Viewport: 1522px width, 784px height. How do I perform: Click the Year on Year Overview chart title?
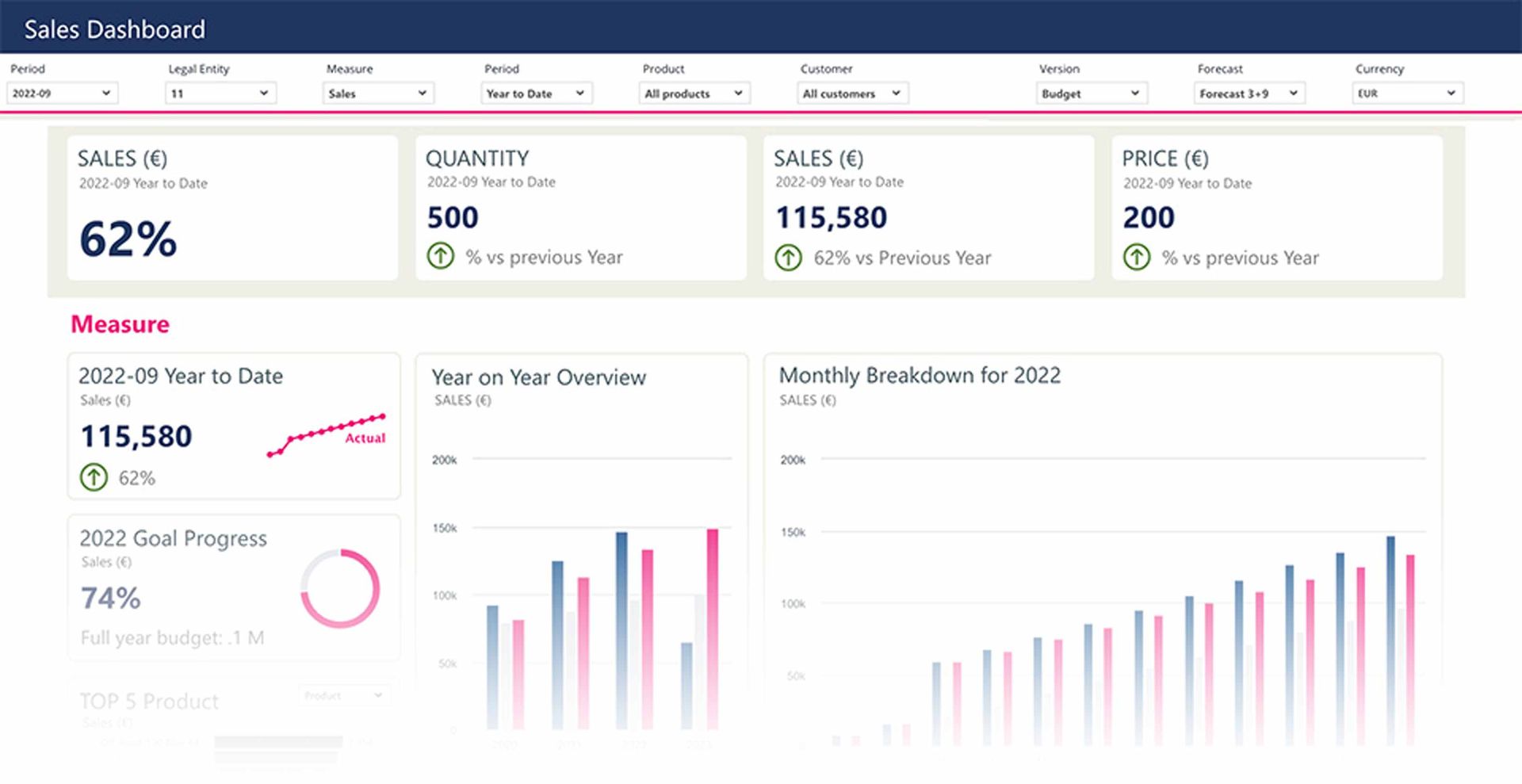point(538,377)
